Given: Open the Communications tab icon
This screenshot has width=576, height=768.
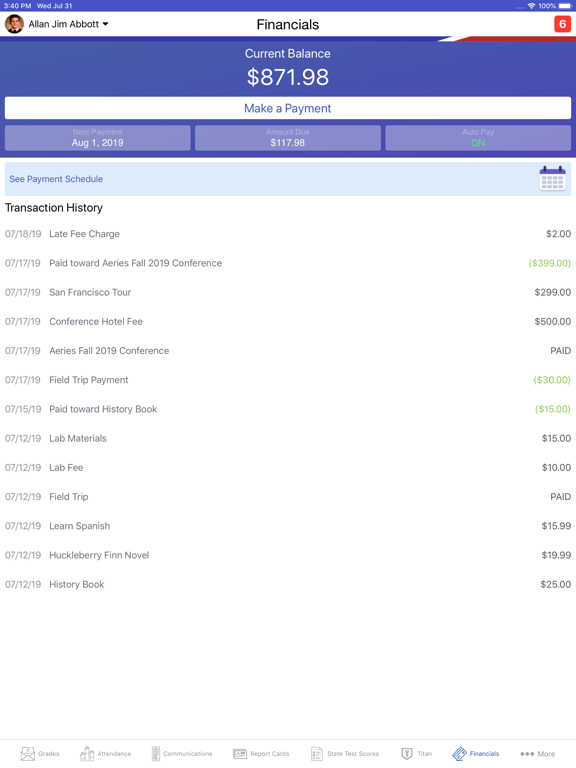Looking at the screenshot, I should point(156,753).
